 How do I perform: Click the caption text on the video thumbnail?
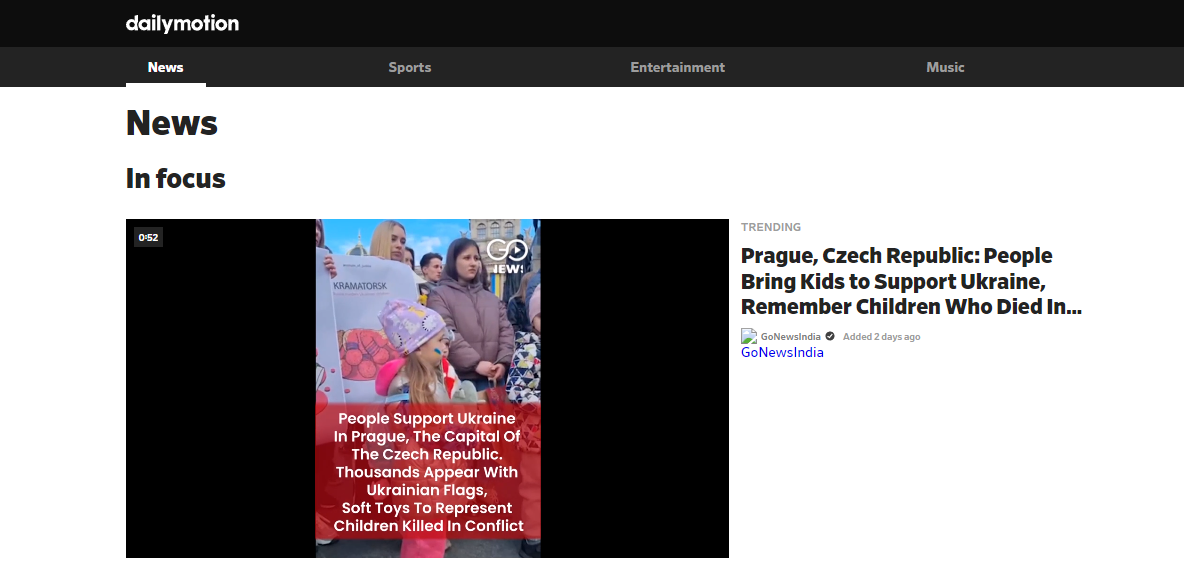pyautogui.click(x=428, y=472)
